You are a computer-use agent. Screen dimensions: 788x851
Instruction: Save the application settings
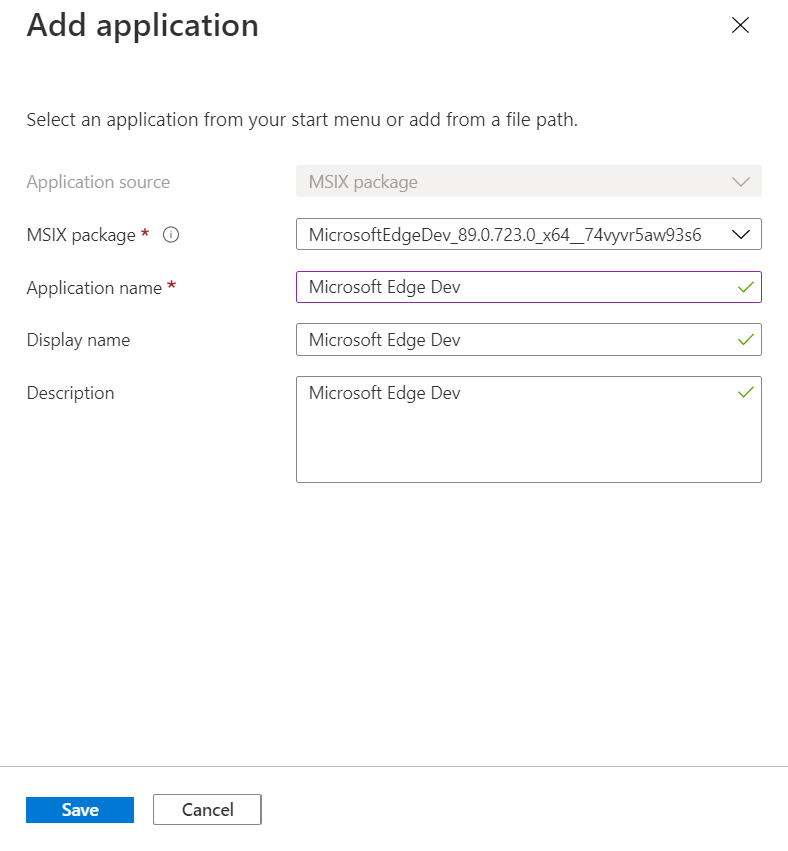pos(80,810)
